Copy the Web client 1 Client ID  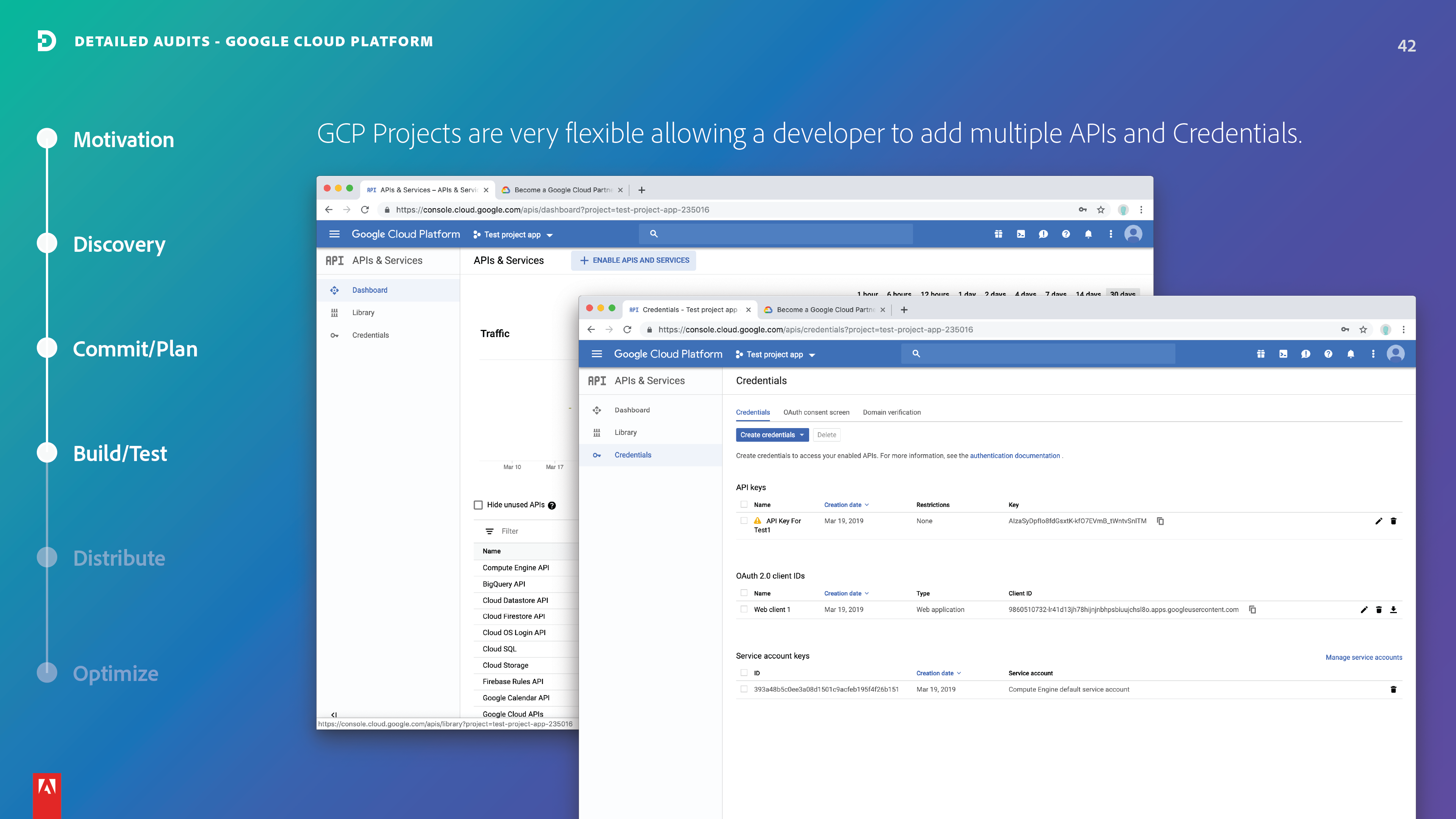[x=1252, y=609]
